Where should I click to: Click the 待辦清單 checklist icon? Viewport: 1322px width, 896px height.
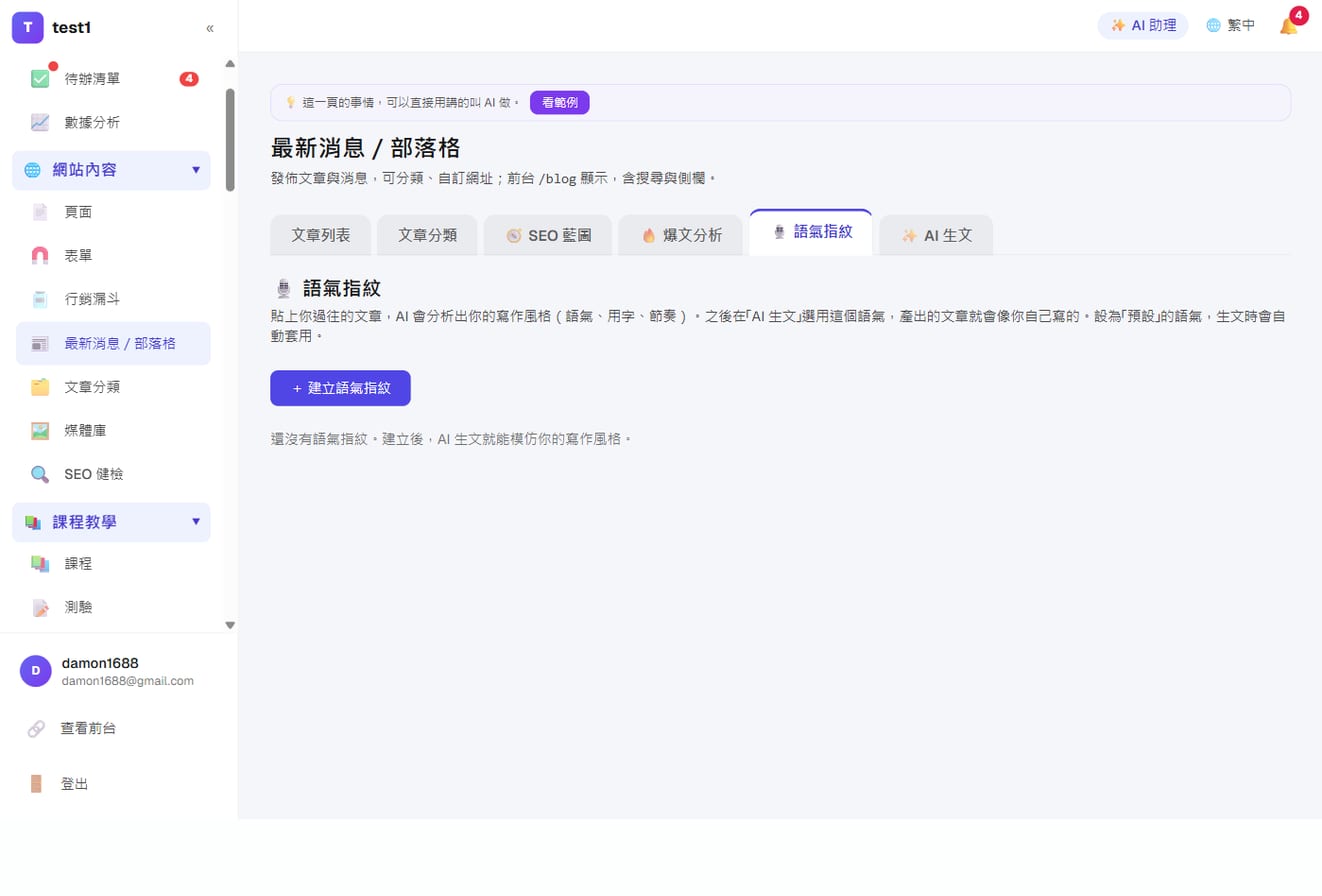[x=40, y=79]
